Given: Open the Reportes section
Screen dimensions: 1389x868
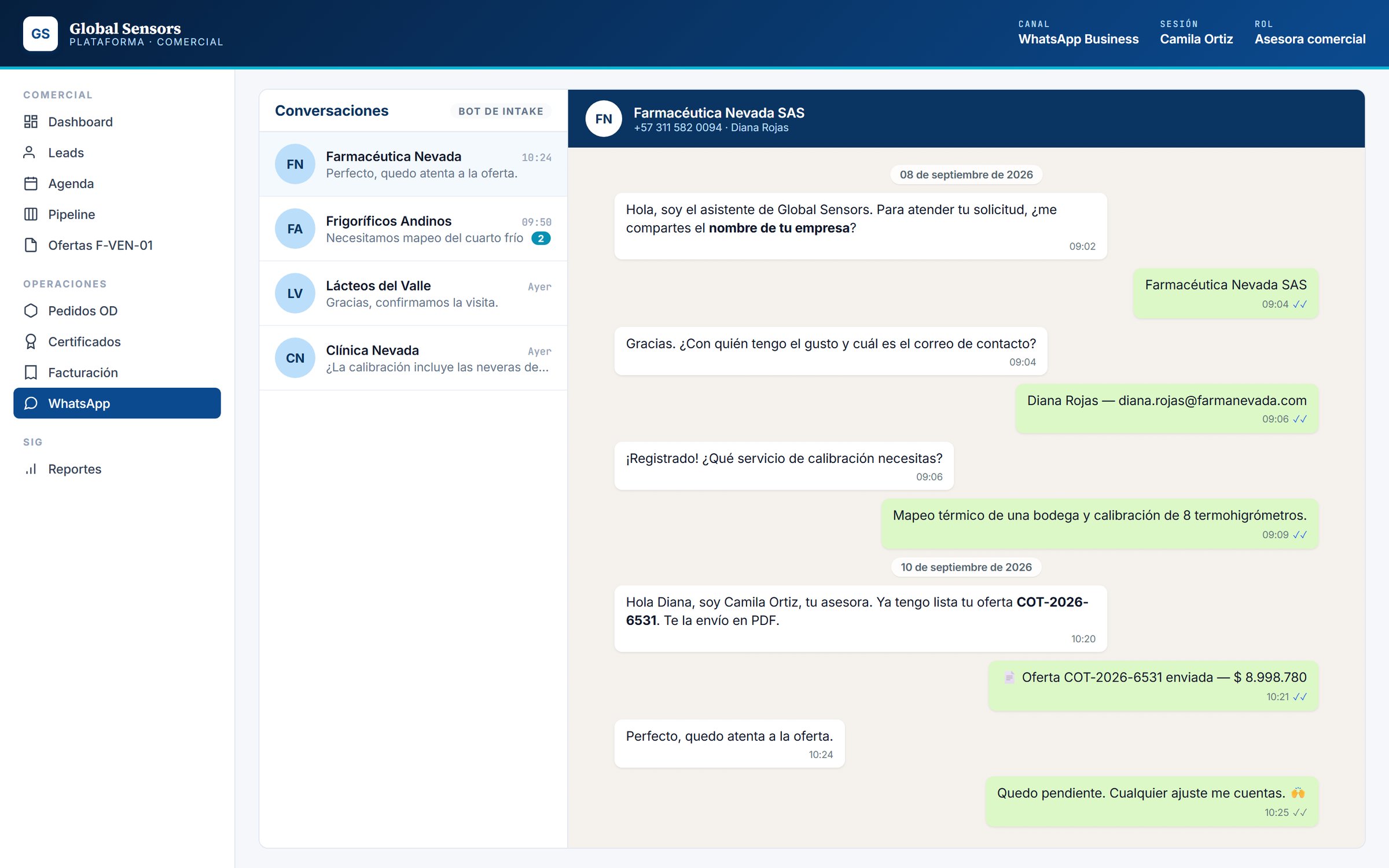Looking at the screenshot, I should 117,469.
